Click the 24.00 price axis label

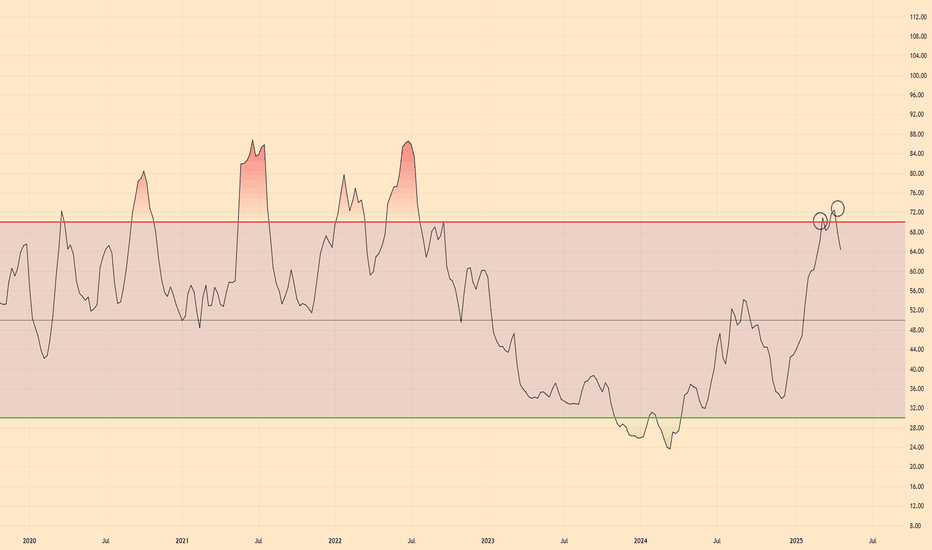(918, 447)
